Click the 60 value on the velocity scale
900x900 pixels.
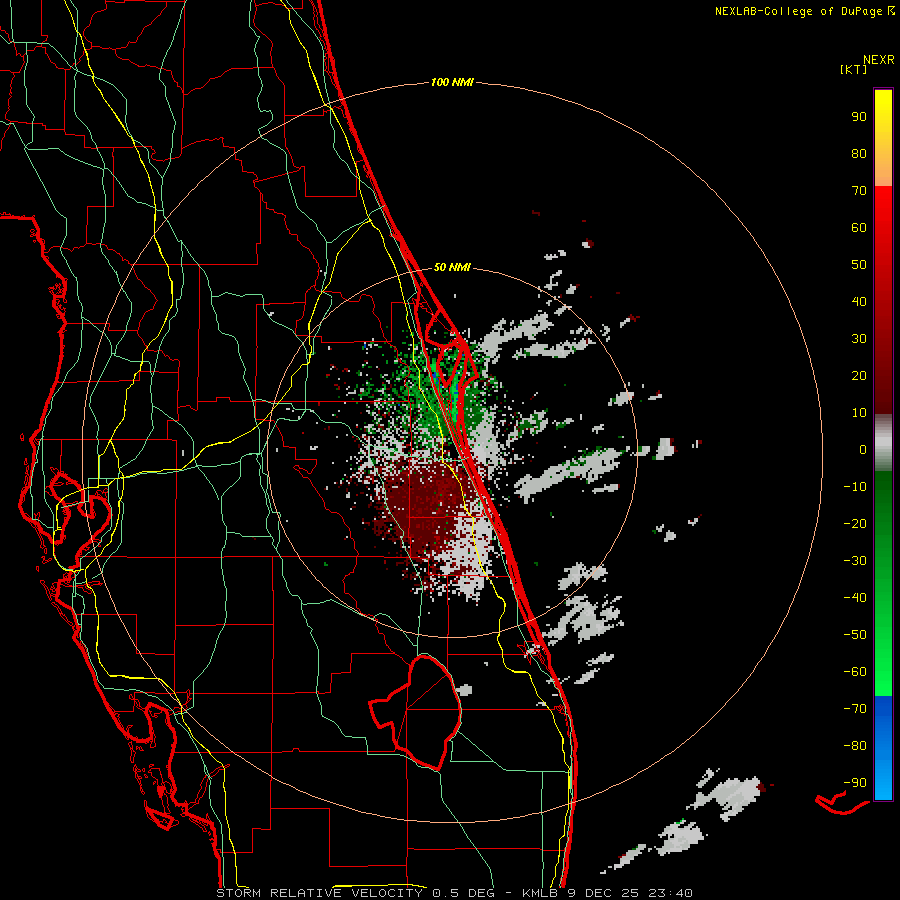[859, 227]
